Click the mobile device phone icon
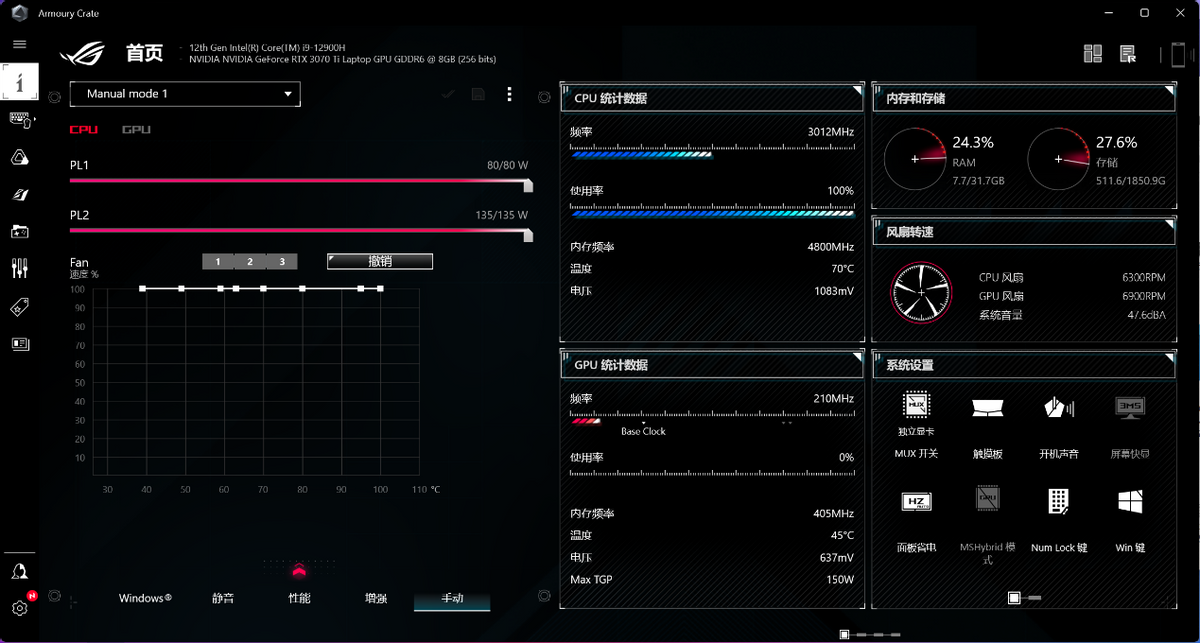This screenshot has width=1200, height=643. [1179, 54]
